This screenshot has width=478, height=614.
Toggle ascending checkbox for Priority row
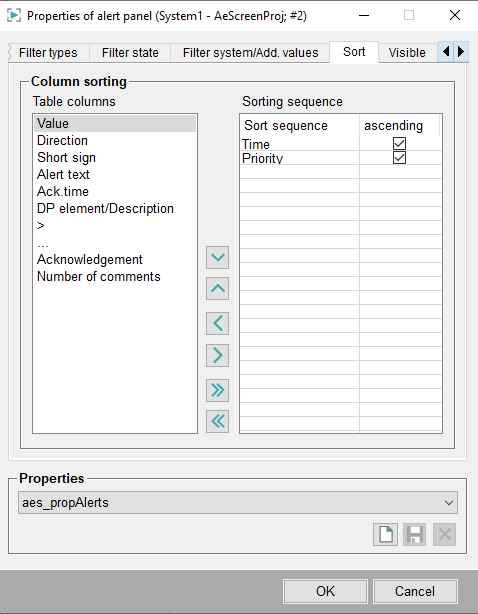pyautogui.click(x=399, y=158)
